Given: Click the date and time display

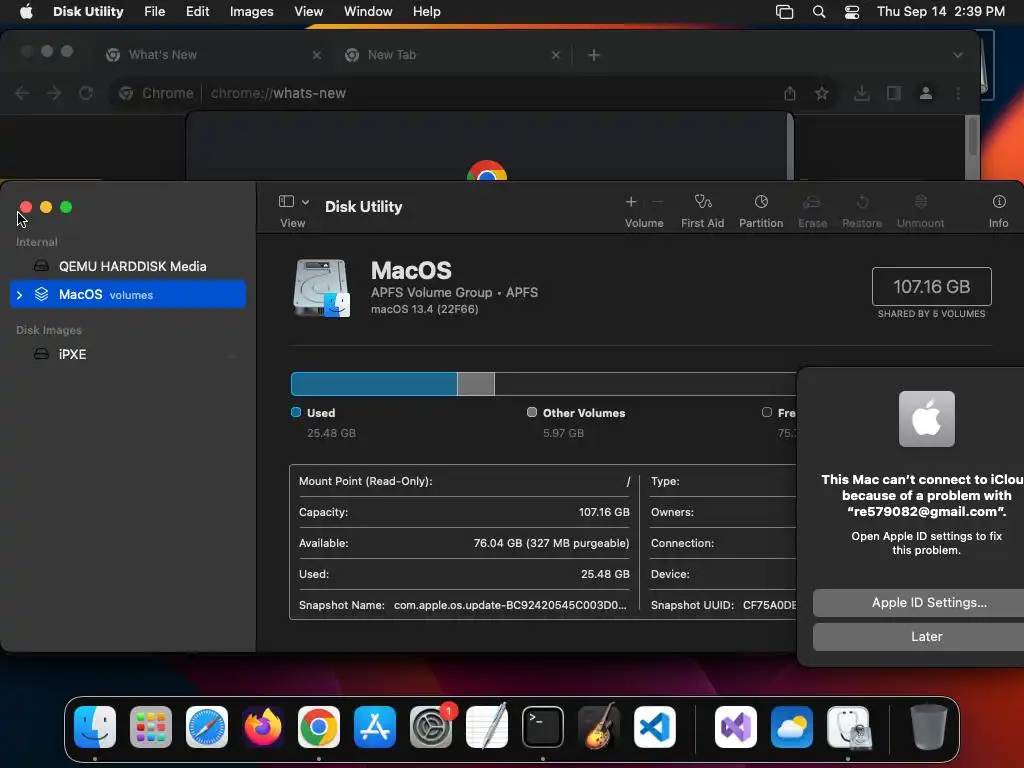Looking at the screenshot, I should (940, 12).
